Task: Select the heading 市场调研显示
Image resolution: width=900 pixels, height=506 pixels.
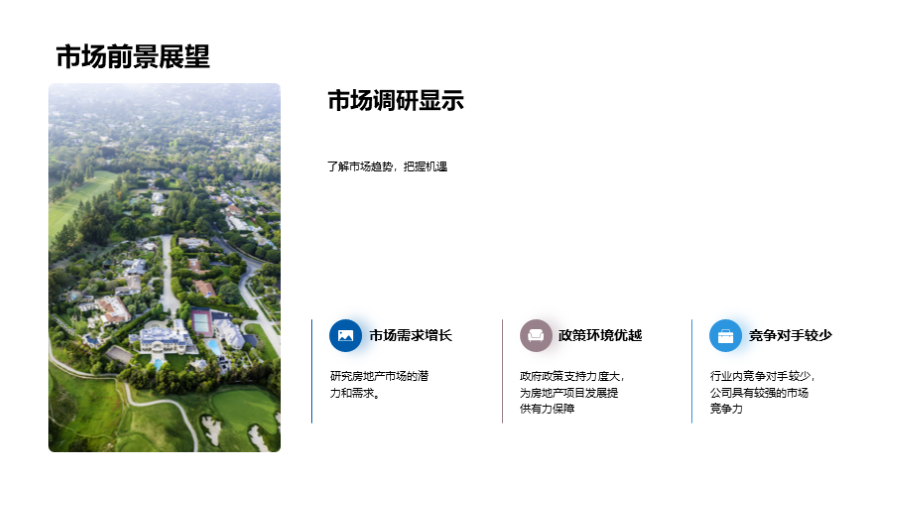Action: click(x=396, y=101)
